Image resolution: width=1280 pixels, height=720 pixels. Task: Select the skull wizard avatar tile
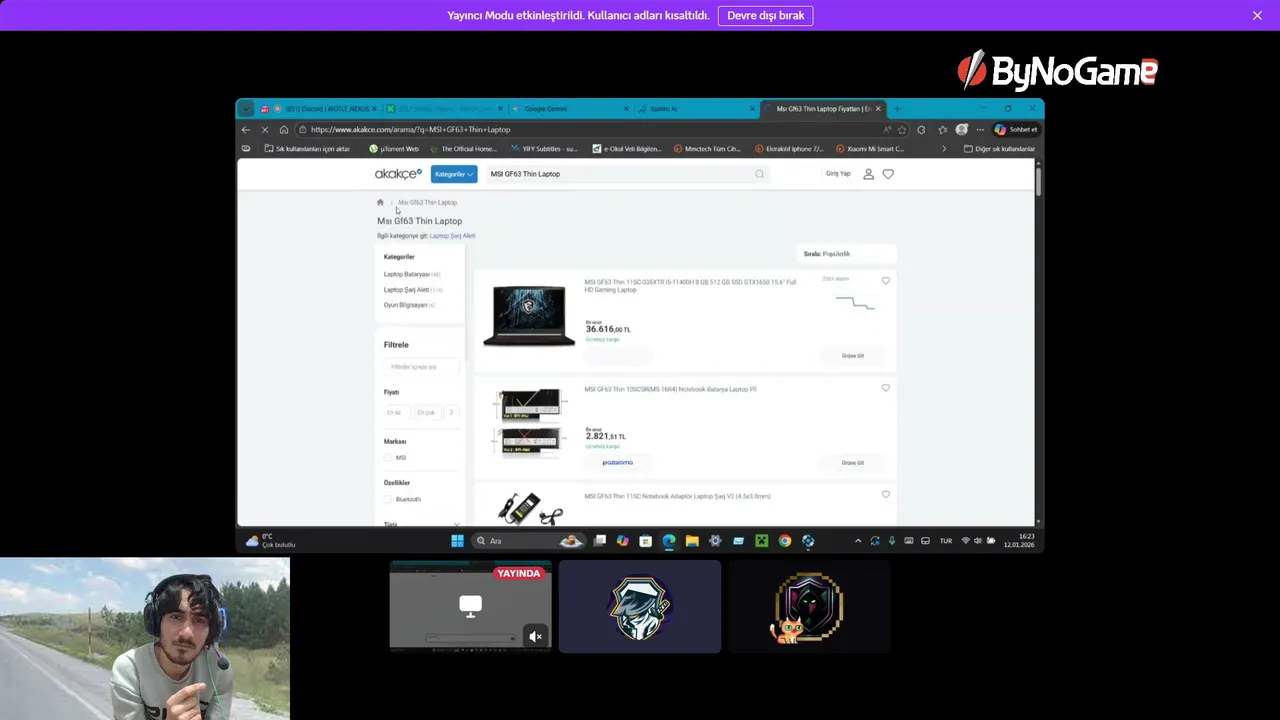tap(640, 607)
